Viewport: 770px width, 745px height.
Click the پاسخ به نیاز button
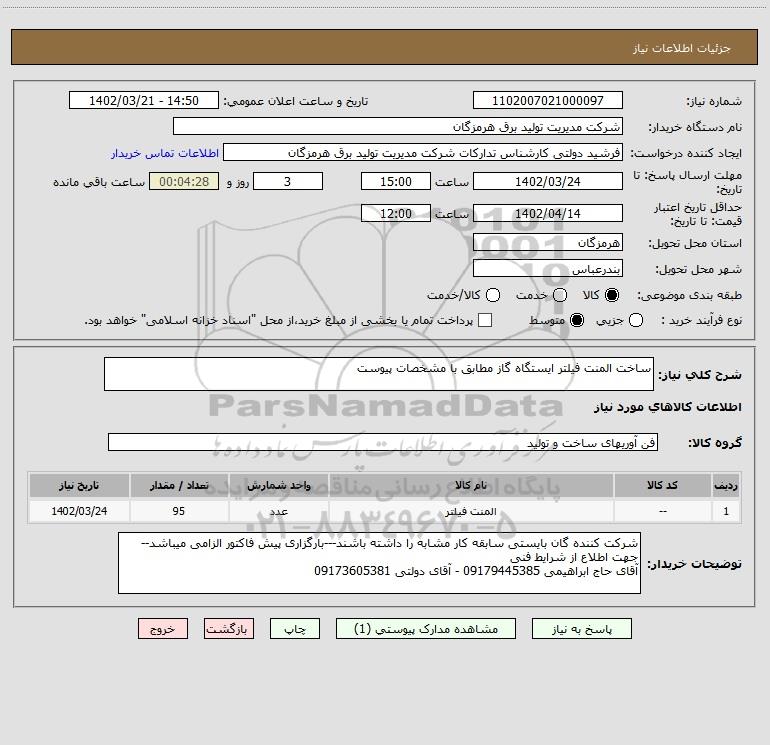(581, 629)
